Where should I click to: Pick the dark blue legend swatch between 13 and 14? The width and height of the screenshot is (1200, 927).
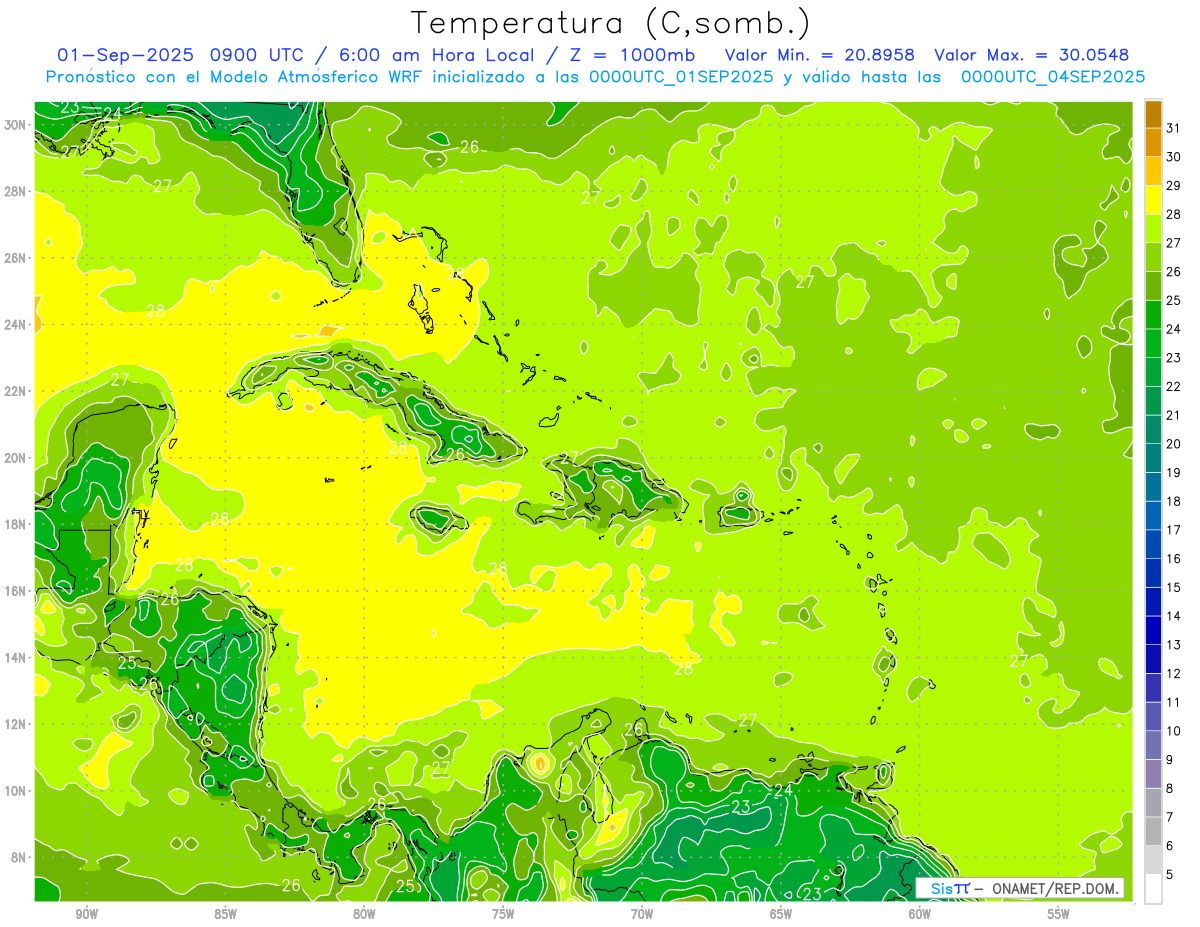1153,630
